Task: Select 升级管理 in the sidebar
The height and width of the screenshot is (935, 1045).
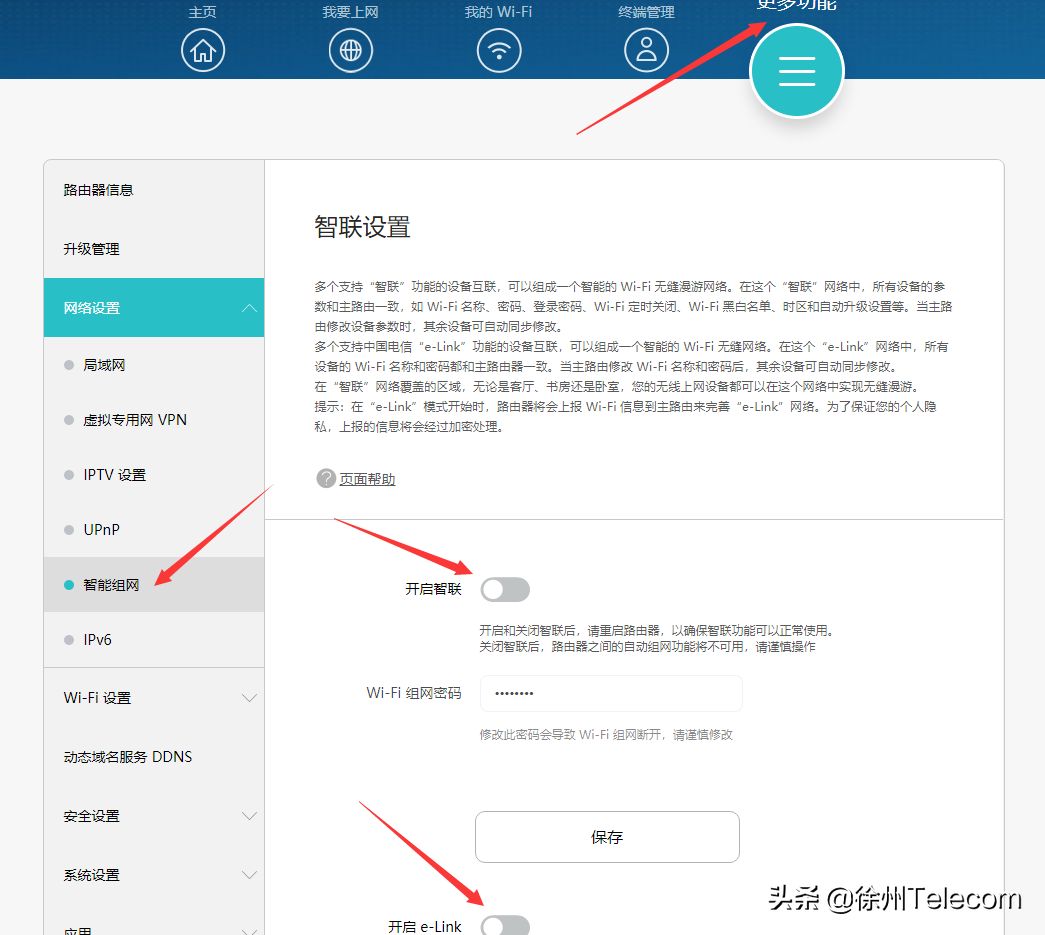Action: pos(92,249)
